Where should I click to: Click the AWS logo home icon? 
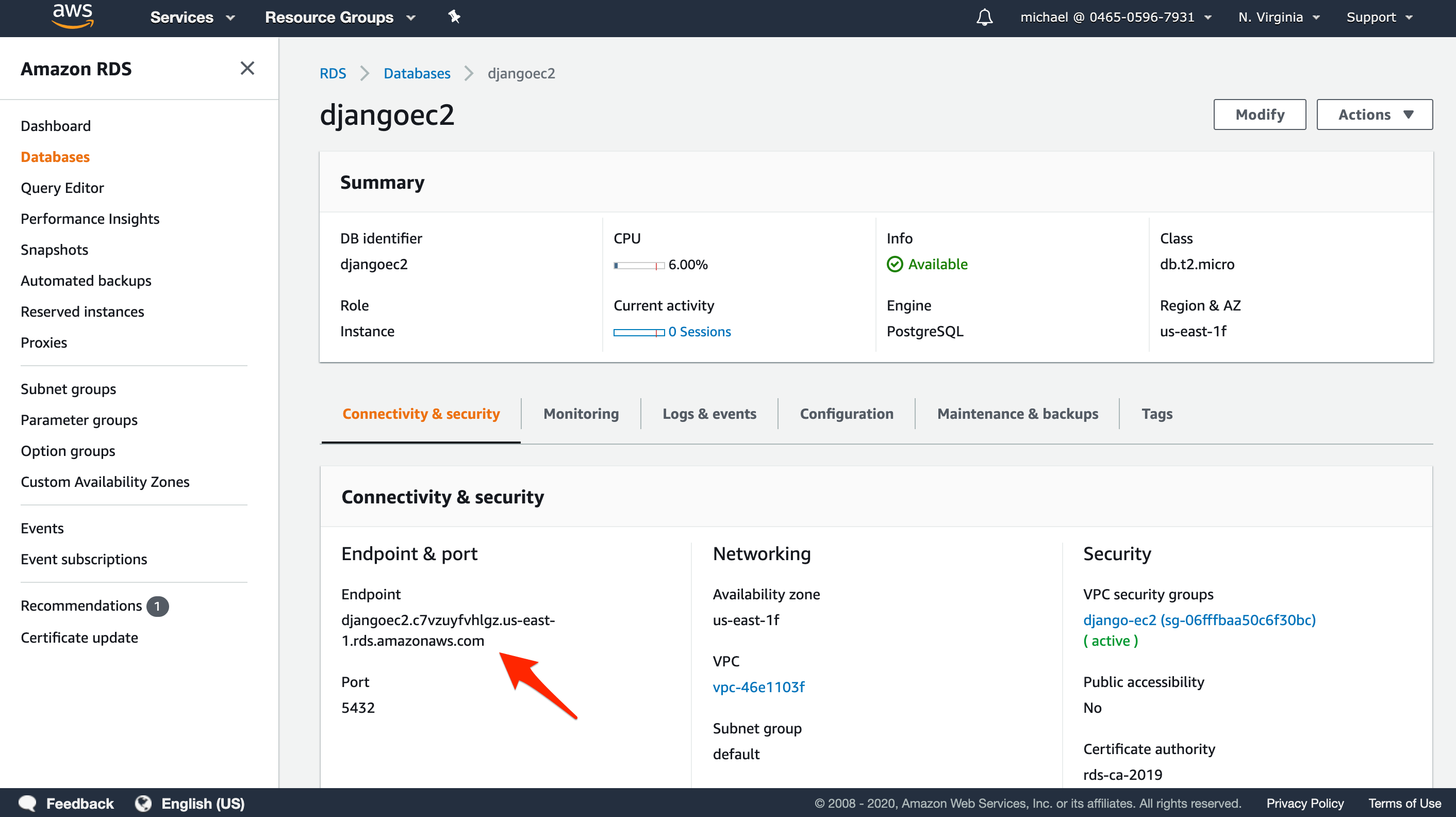coord(72,16)
